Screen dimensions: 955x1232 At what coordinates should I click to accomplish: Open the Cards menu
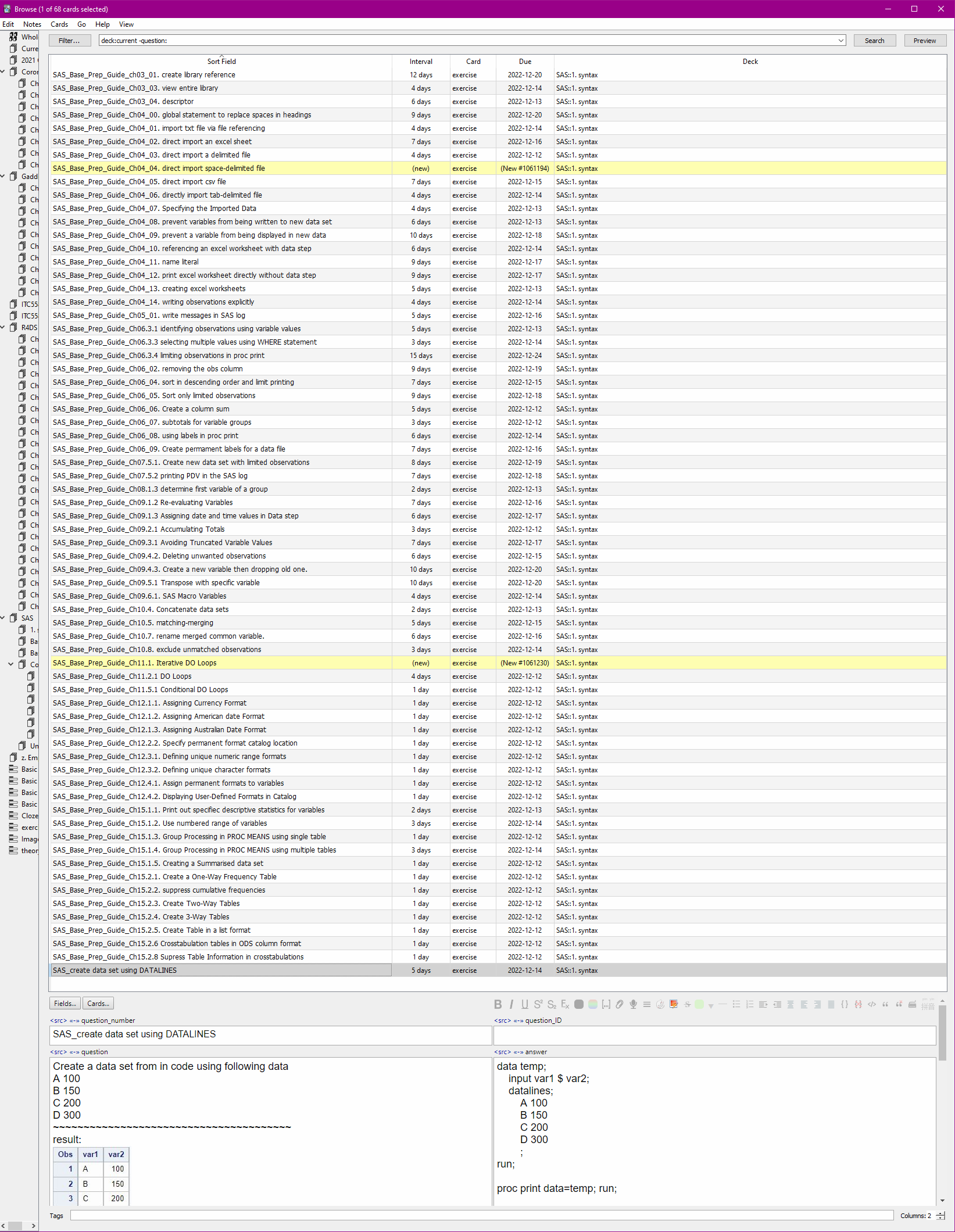(59, 24)
